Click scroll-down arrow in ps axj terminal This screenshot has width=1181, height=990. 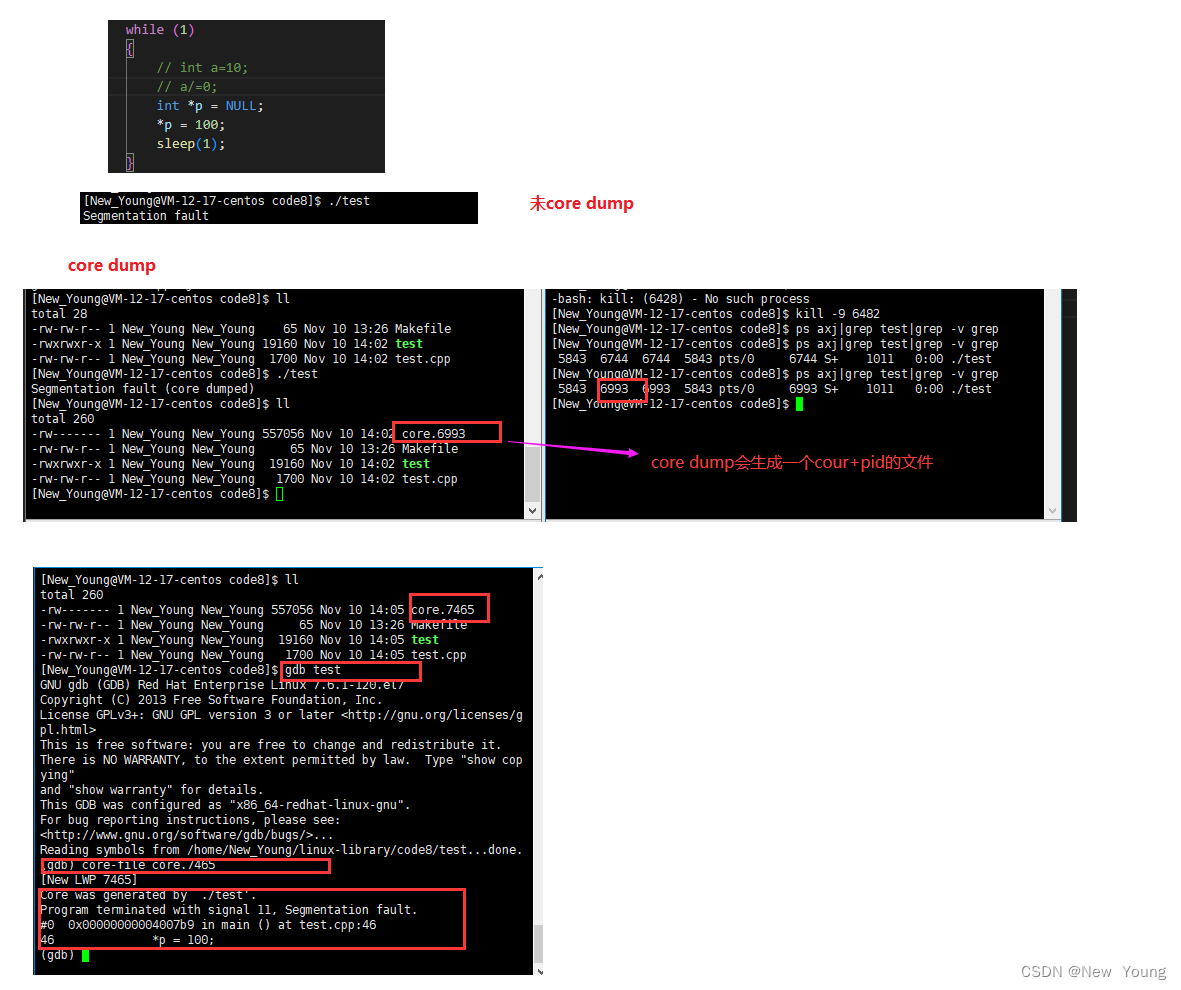[x=1051, y=511]
